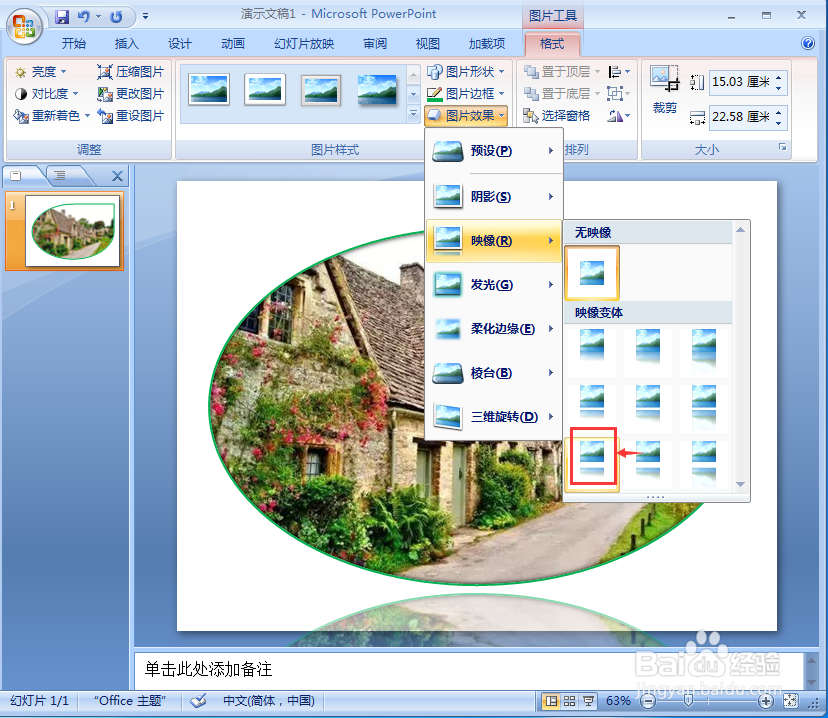Open the Picture Border (图片边框) menu
The height and width of the screenshot is (718, 828).
pos(466,93)
